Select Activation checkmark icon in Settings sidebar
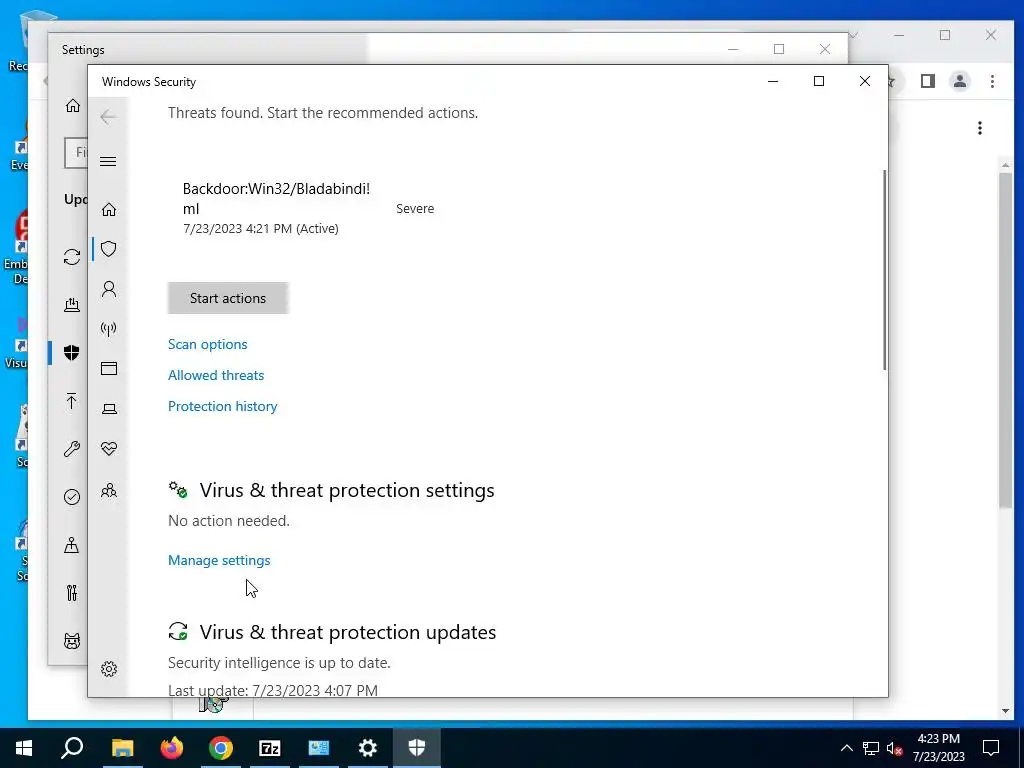The width and height of the screenshot is (1024, 768). click(72, 497)
